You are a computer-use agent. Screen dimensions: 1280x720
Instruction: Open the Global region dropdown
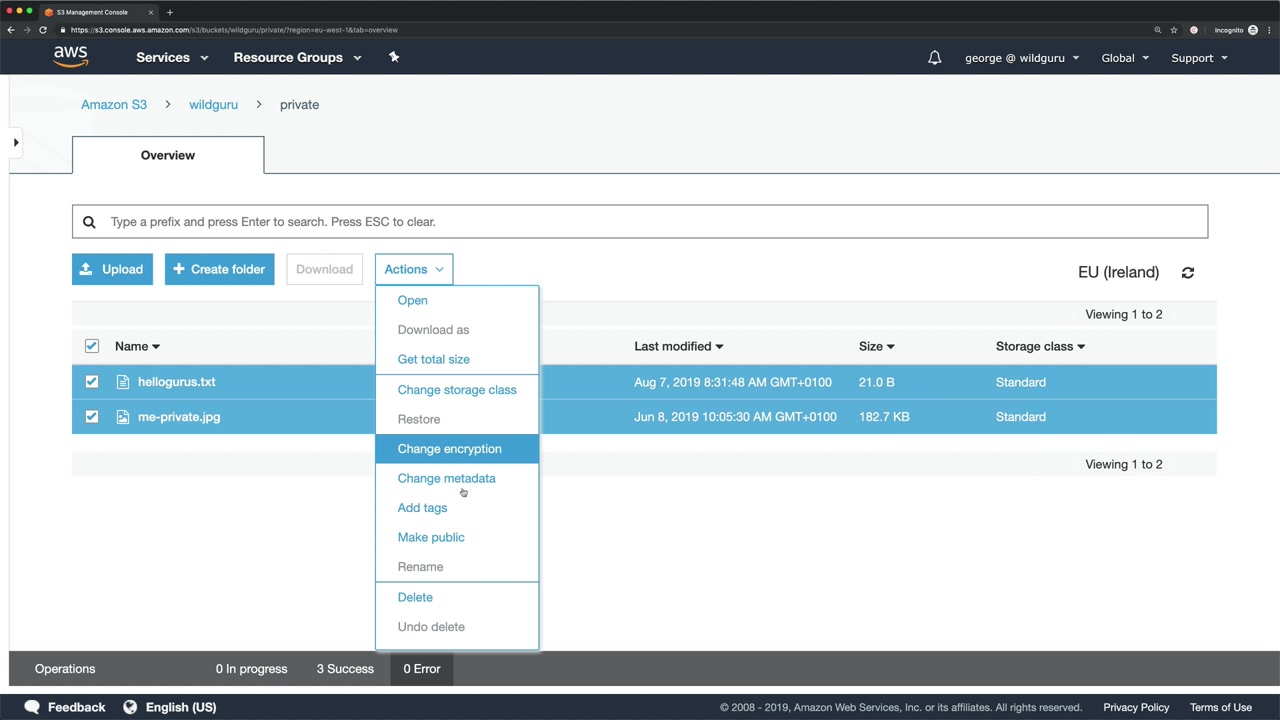click(x=1125, y=58)
